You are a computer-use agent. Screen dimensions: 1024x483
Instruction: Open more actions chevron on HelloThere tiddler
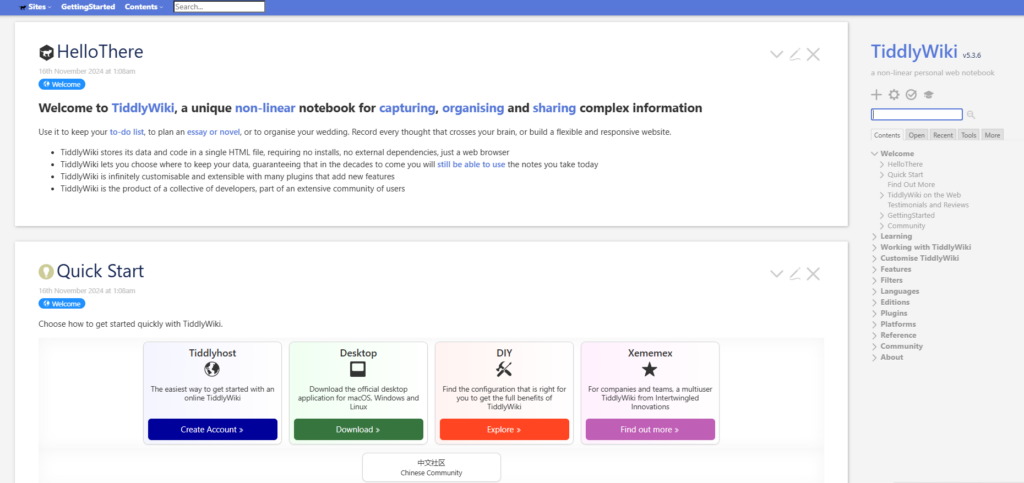776,54
